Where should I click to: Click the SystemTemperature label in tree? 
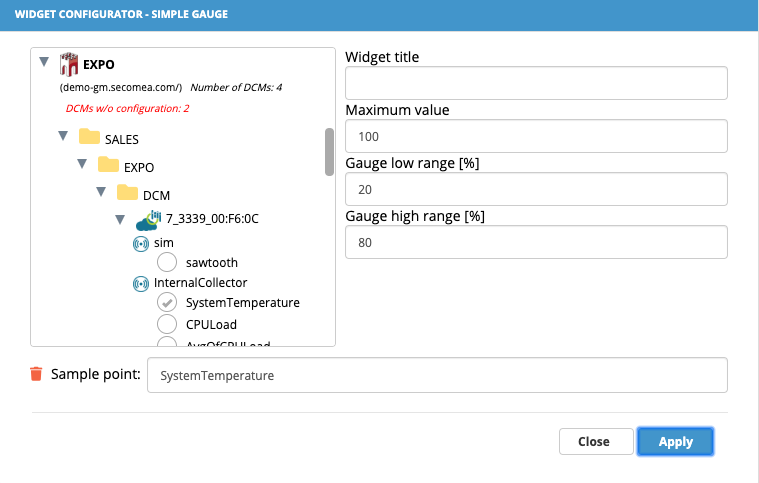coord(243,303)
